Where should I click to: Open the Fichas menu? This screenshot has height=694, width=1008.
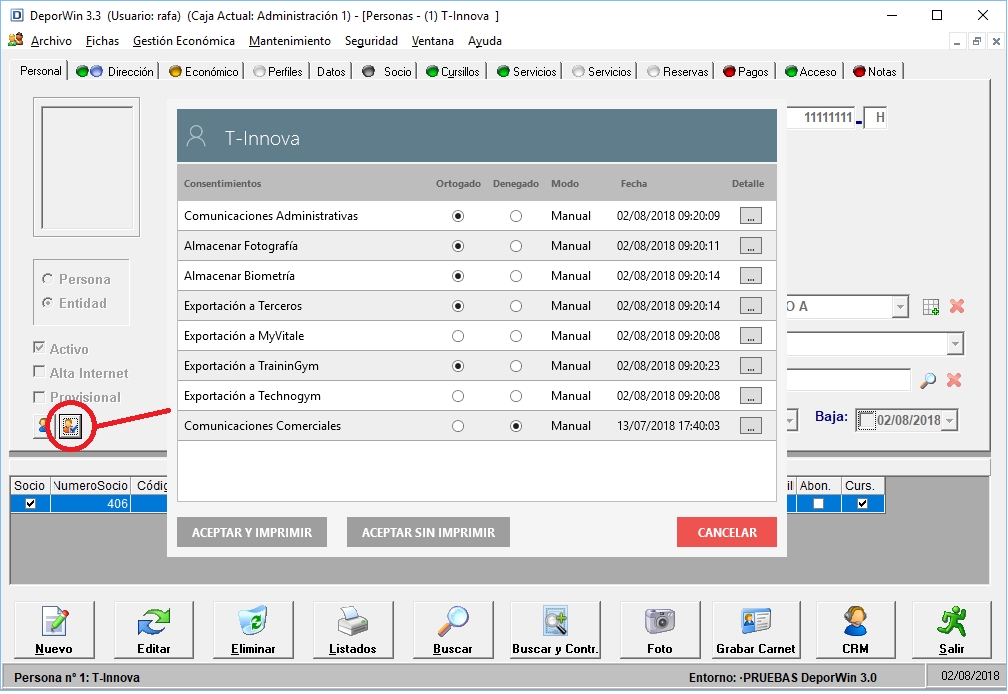click(x=102, y=41)
